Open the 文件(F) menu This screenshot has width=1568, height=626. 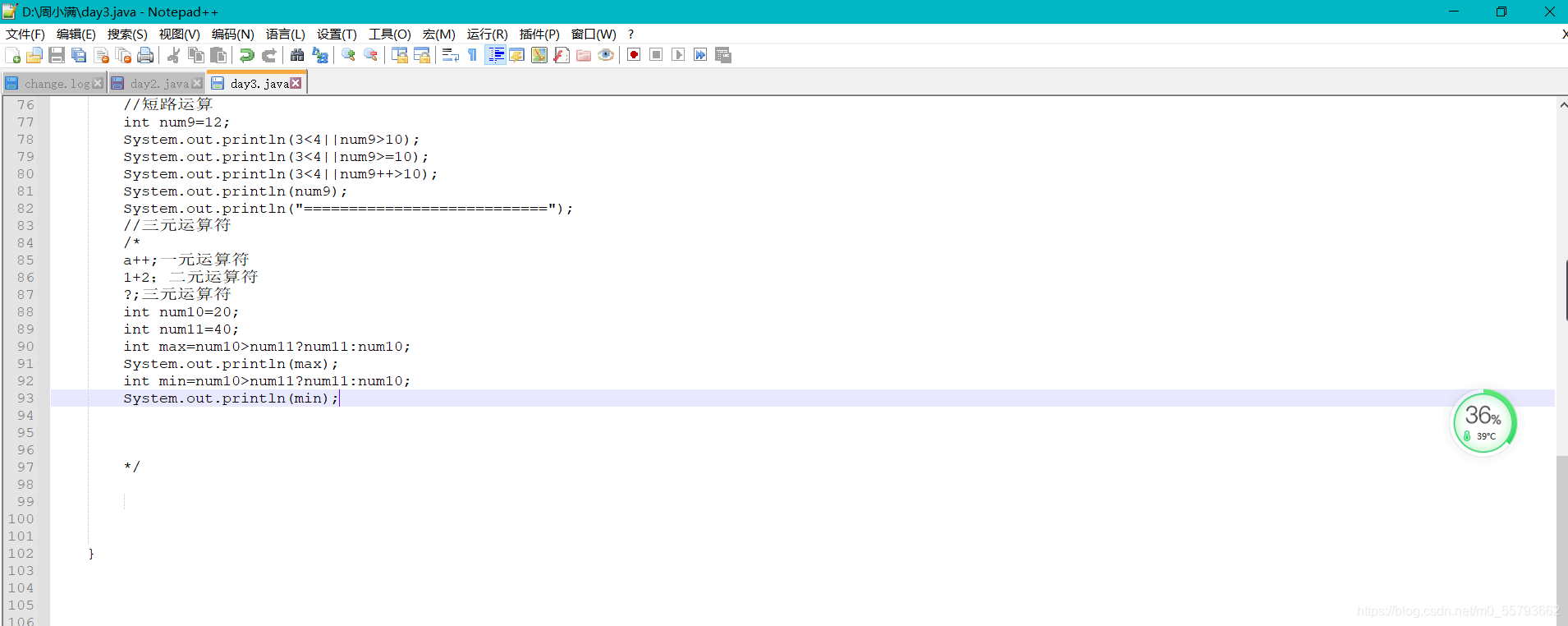coord(25,34)
